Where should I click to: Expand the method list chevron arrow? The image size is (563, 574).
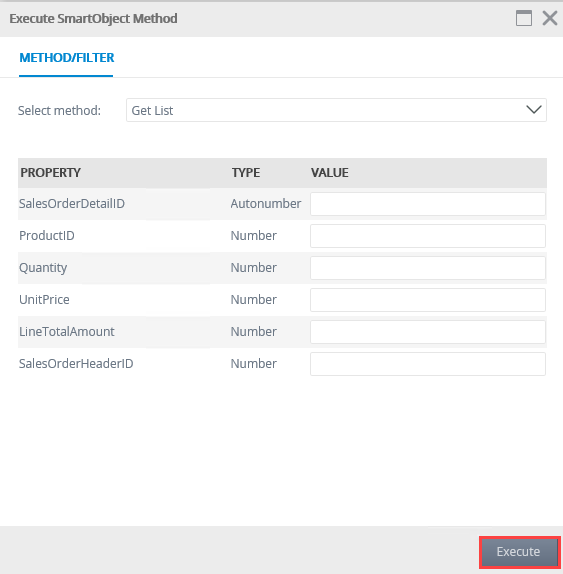pos(533,109)
